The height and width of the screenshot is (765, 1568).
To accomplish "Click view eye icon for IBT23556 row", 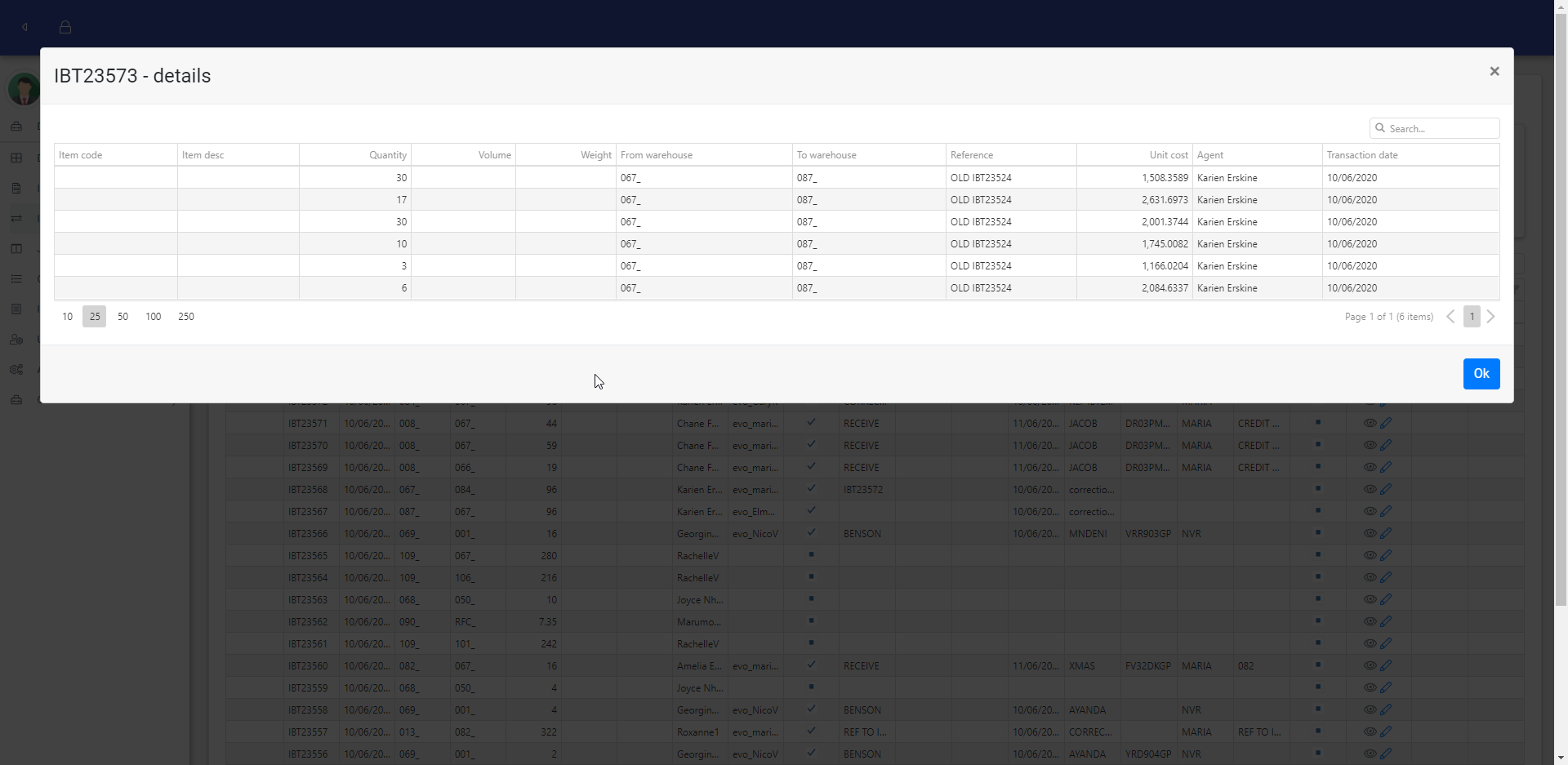I will (1370, 754).
